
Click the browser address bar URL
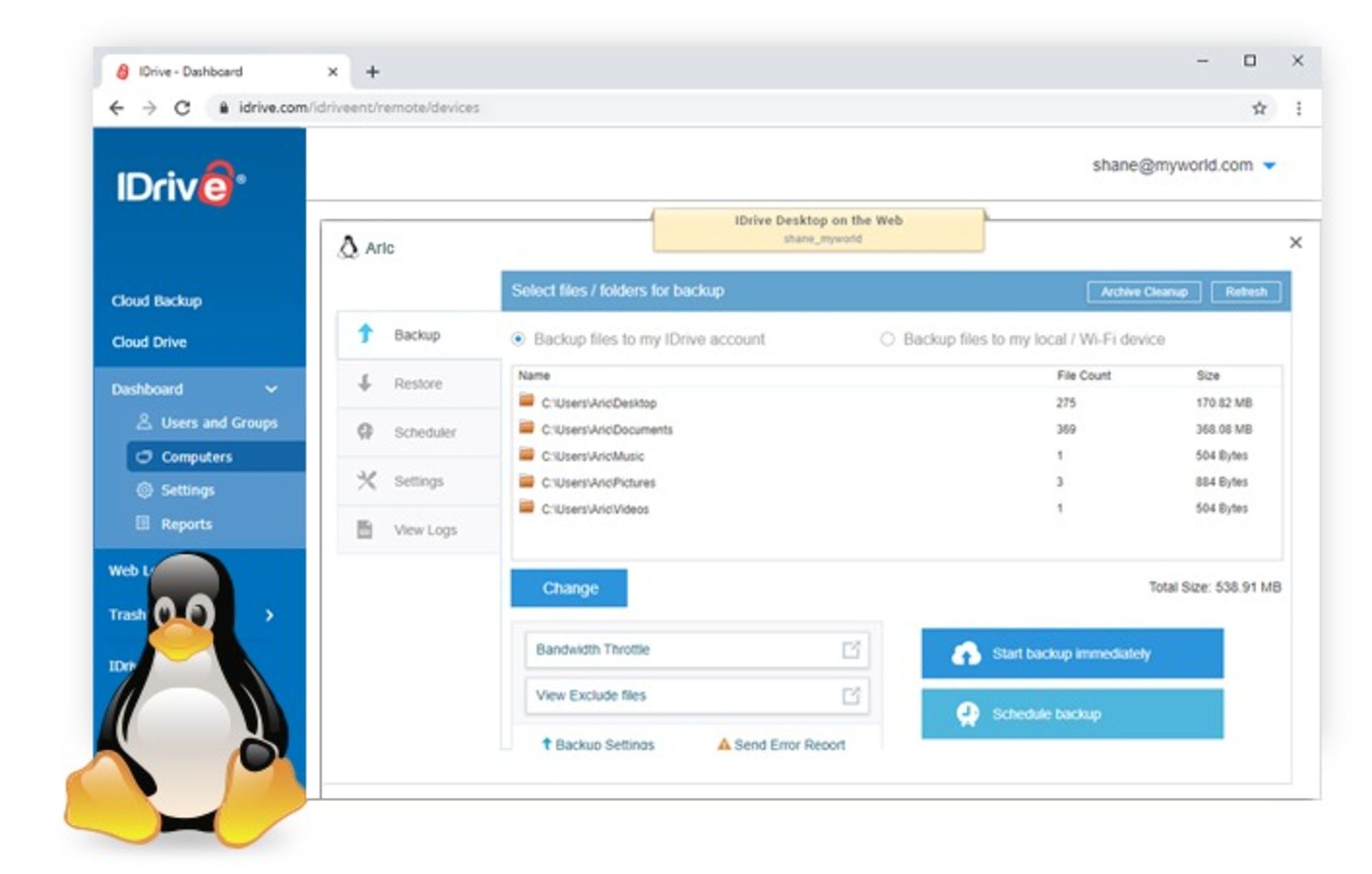coord(359,108)
